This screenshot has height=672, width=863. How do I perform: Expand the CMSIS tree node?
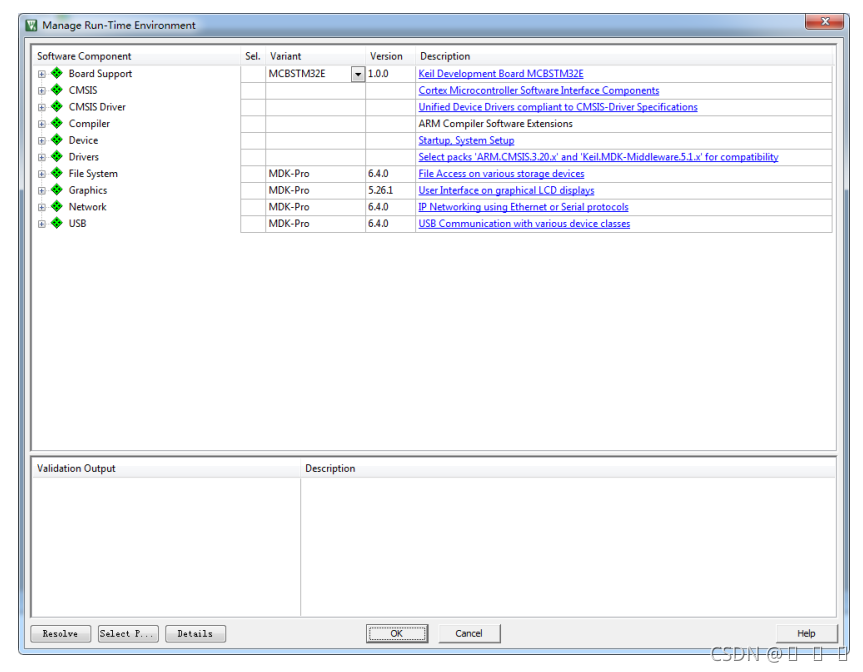[x=41, y=90]
